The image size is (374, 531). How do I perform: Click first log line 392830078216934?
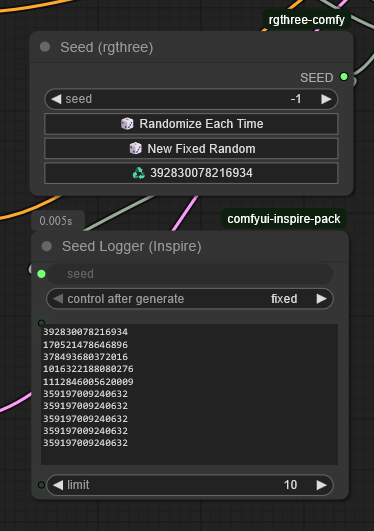(85, 332)
